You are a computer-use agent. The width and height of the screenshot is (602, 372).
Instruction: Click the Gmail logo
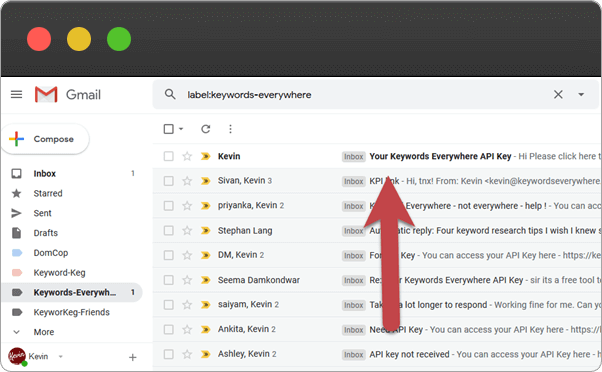[x=68, y=94]
